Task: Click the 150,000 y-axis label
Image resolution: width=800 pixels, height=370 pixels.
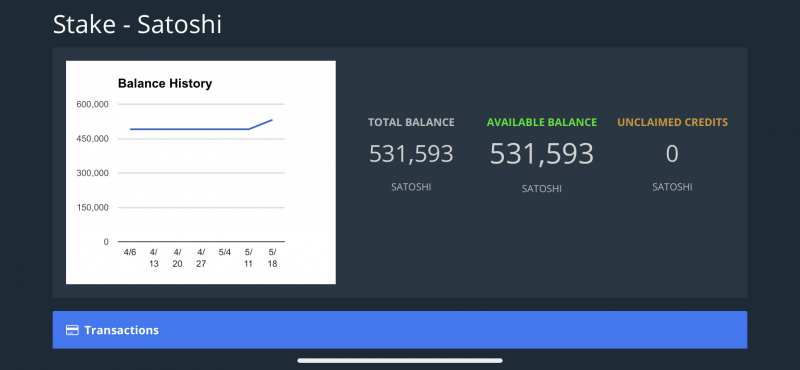Action: point(92,208)
